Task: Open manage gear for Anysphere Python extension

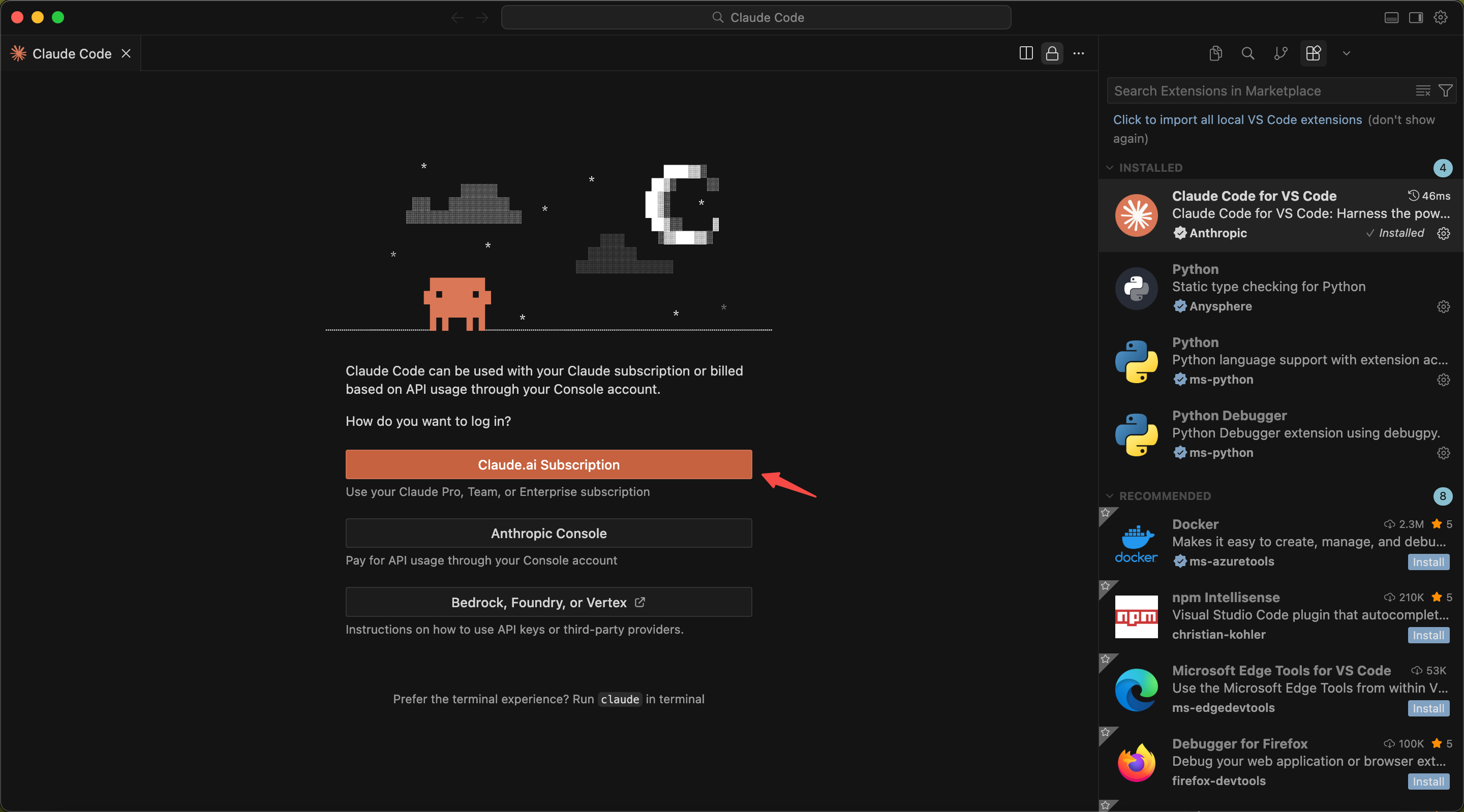Action: [1443, 307]
